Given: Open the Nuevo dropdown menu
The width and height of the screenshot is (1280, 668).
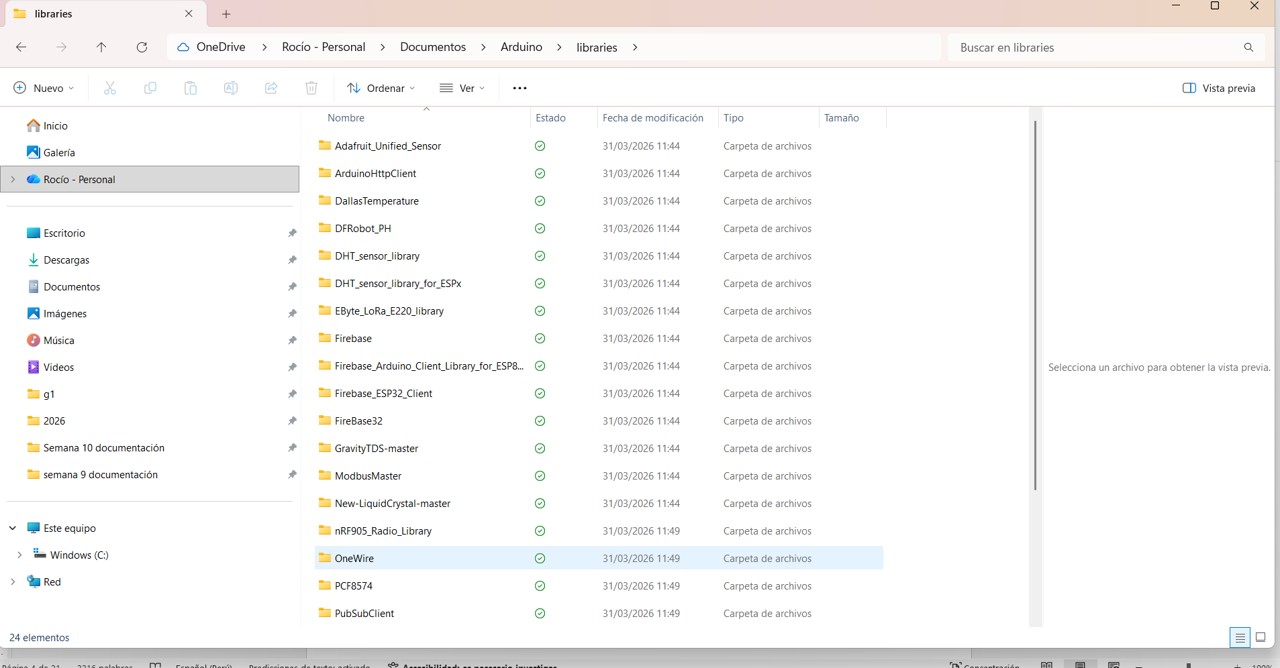Looking at the screenshot, I should click(x=44, y=88).
